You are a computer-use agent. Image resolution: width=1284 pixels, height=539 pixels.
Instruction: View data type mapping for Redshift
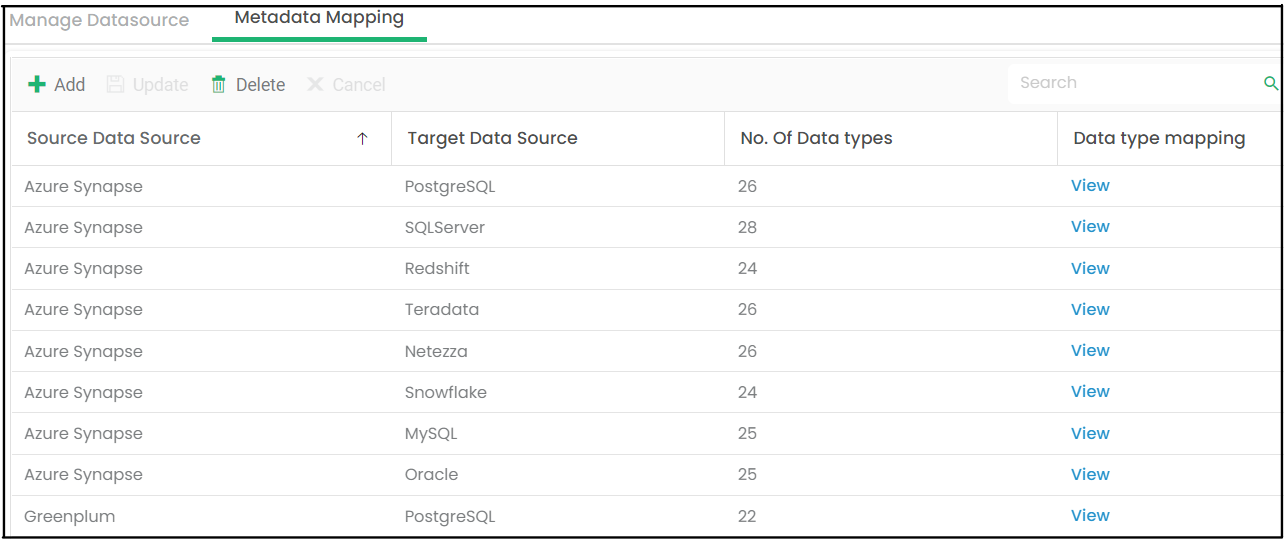[x=1090, y=268]
